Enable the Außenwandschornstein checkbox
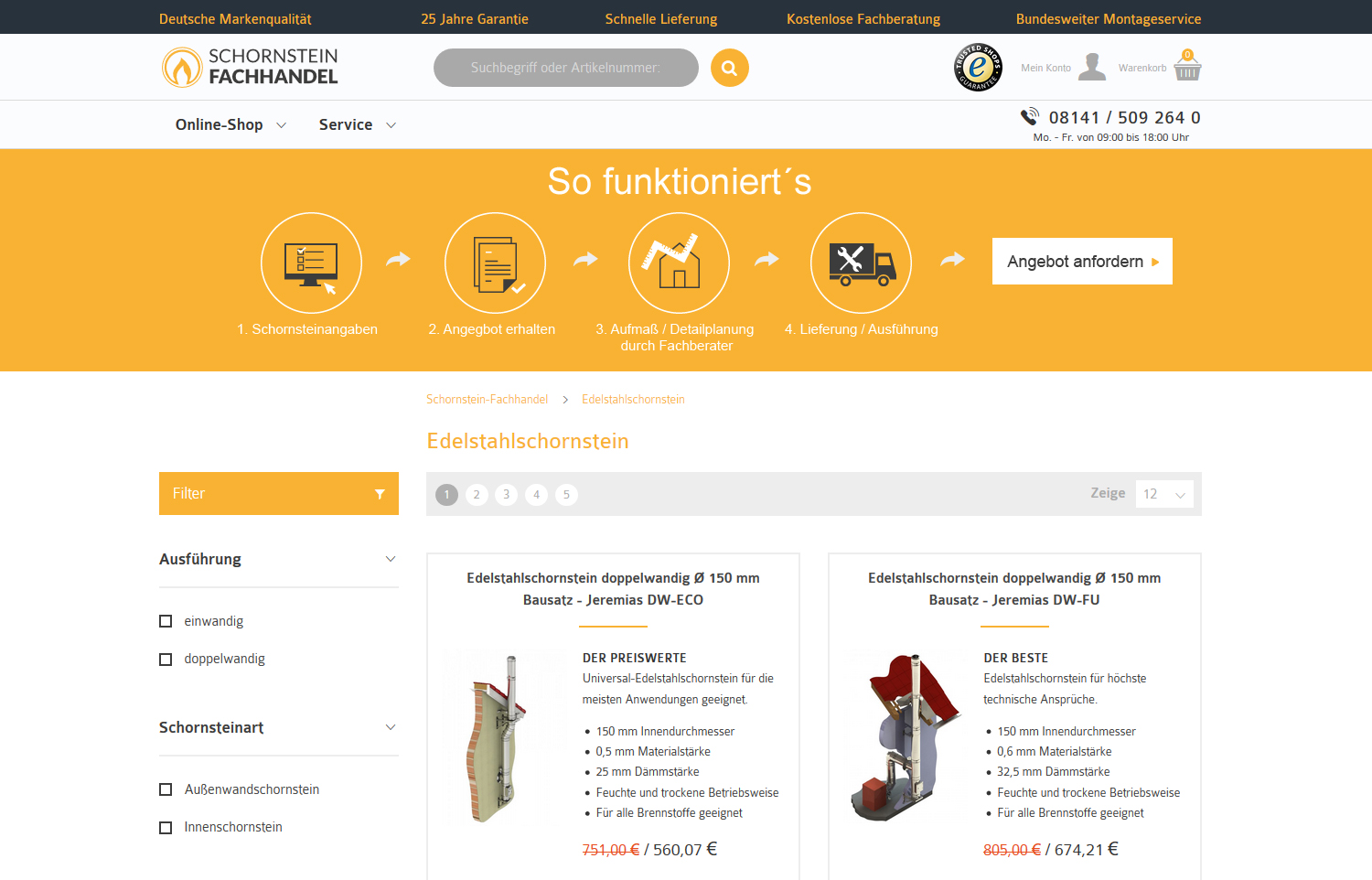Screen dimensions: 1372x880 coord(166,789)
